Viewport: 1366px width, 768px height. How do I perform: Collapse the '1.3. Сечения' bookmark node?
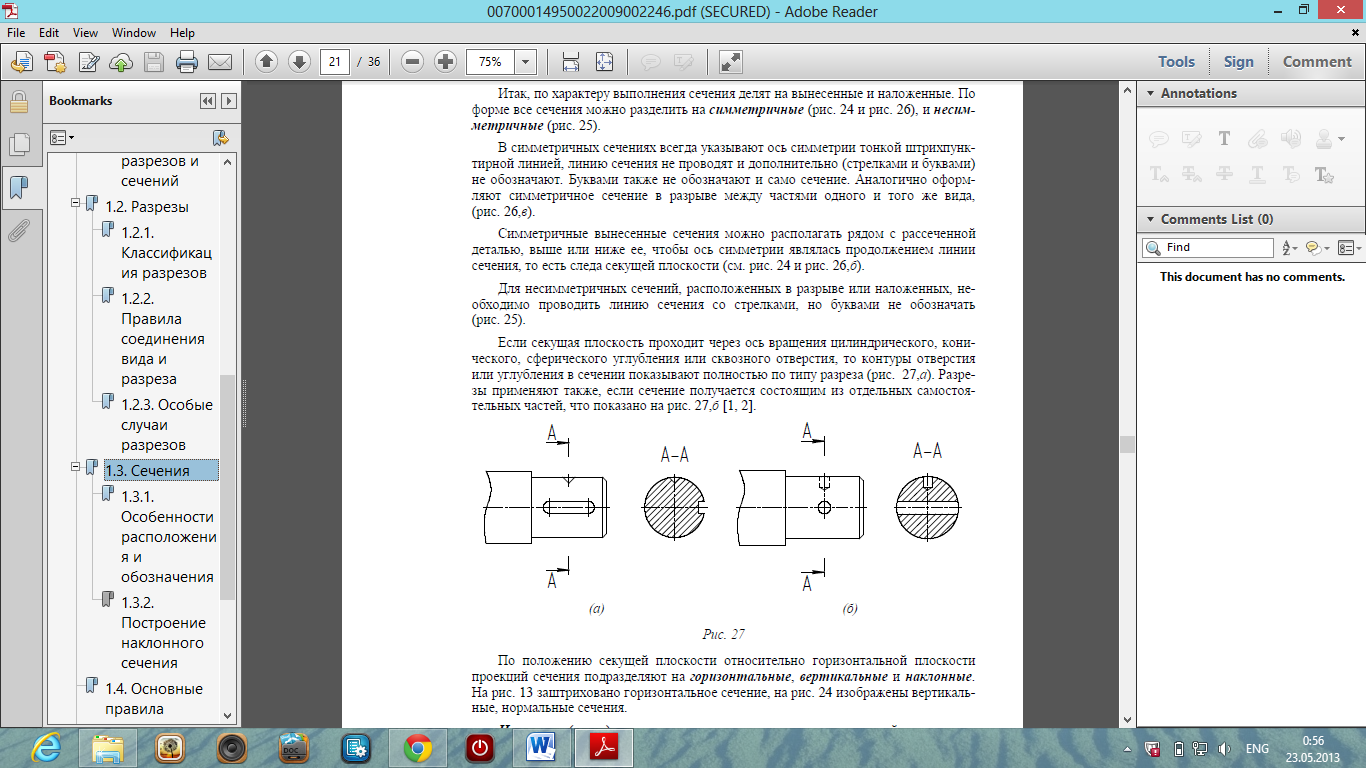tap(75, 466)
